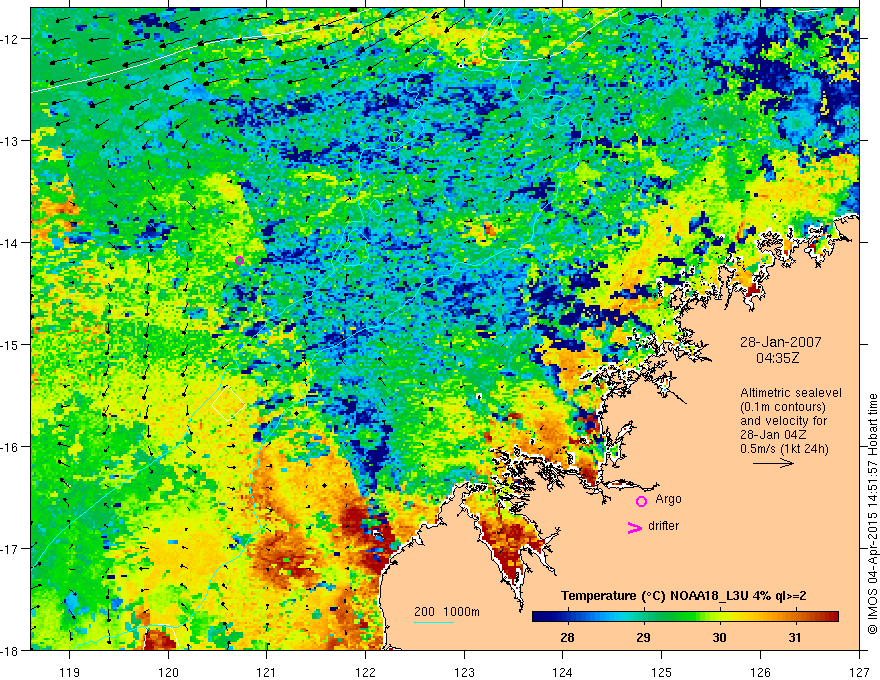Click the Argo float circle near 14°S
Image resolution: width=880 pixels, height=680 pixels.
240,260
